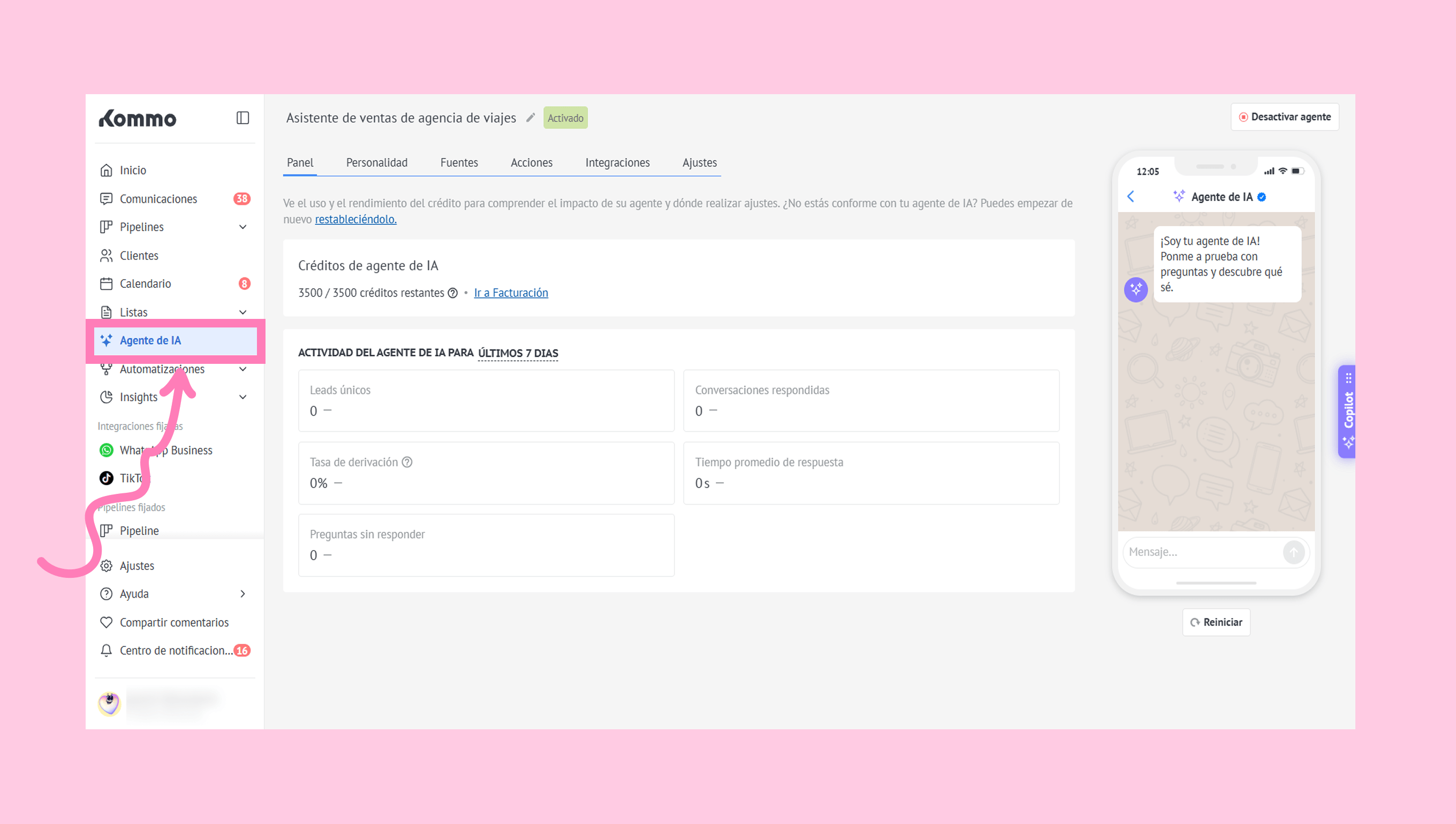Viewport: 1456px width, 824px height.
Task: Open the Copilot side panel
Action: (1348, 411)
